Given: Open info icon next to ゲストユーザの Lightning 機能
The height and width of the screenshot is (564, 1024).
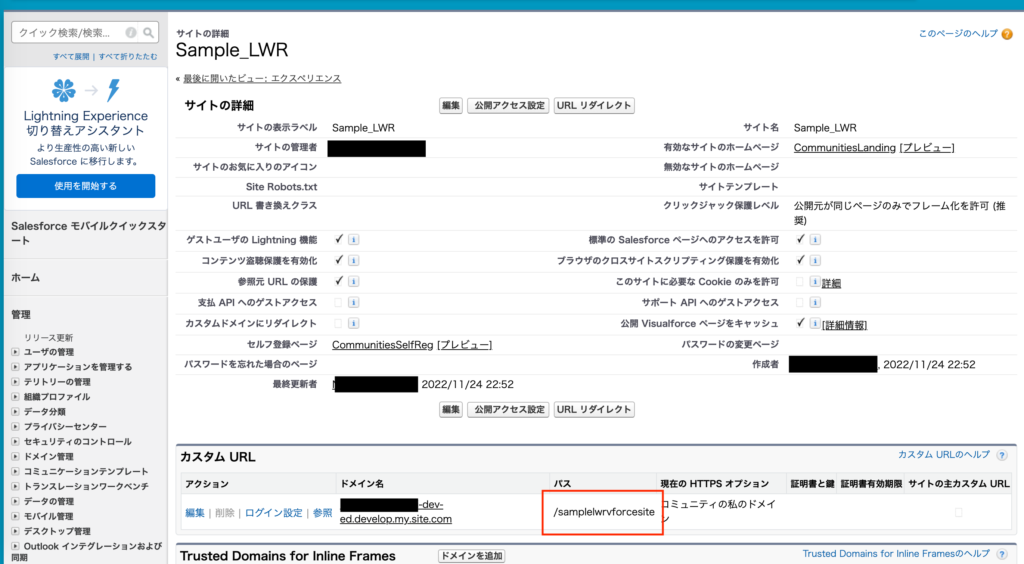Looking at the screenshot, I should [x=354, y=240].
